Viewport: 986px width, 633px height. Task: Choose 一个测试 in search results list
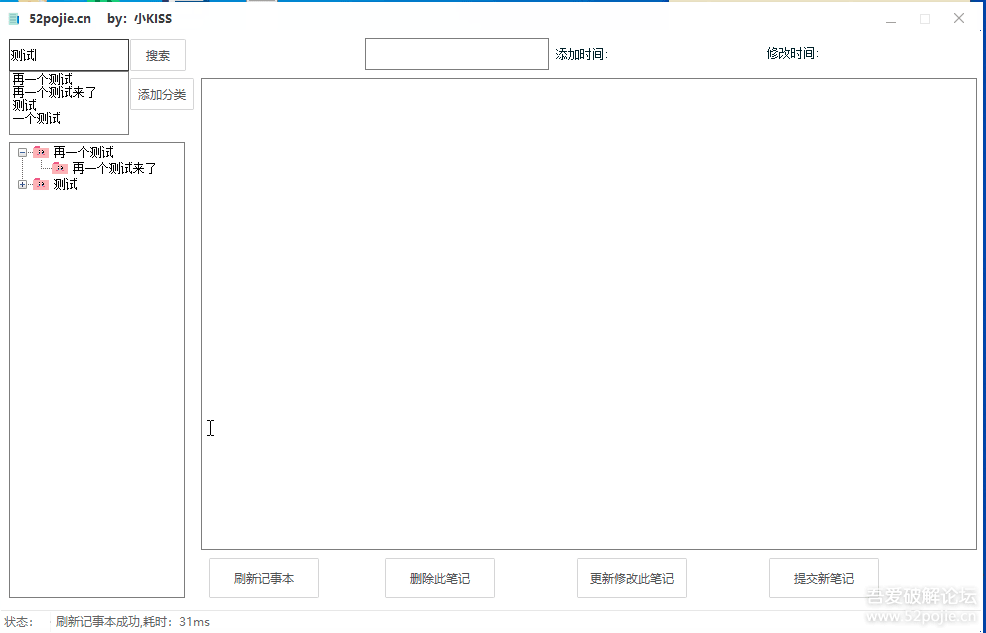pos(36,118)
